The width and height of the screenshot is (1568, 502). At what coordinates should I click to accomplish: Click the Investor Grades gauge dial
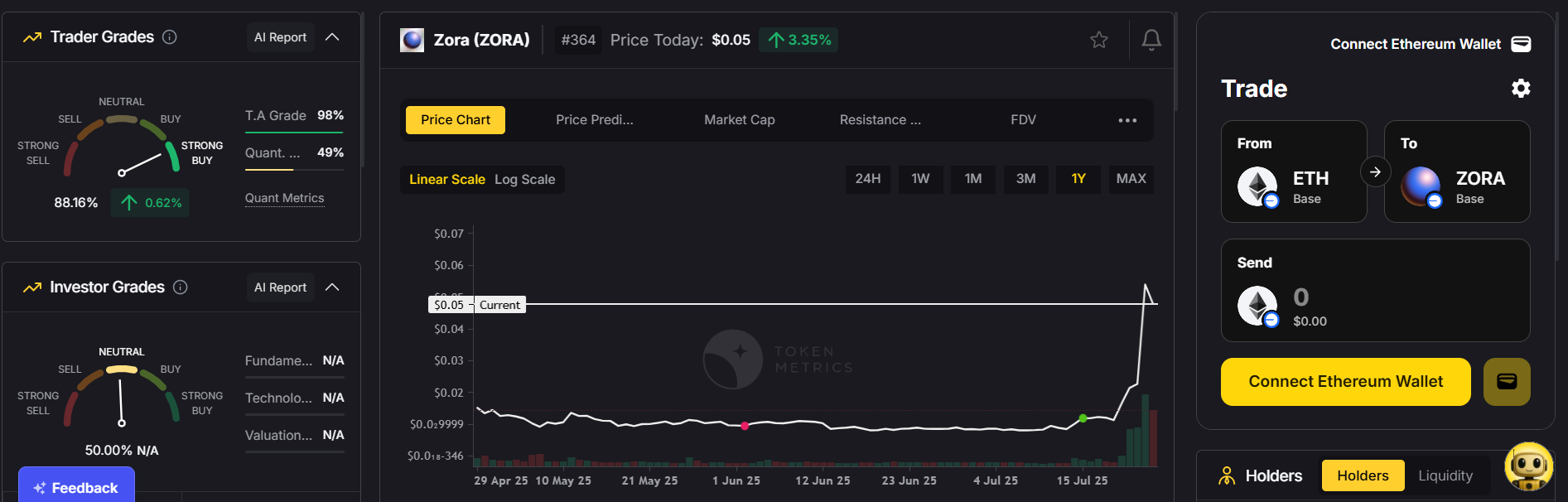[x=122, y=397]
